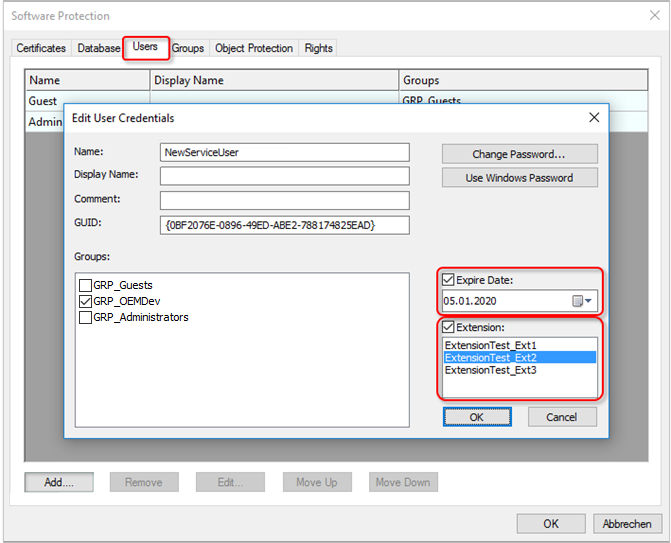Viewport: 671px width, 543px height.
Task: Click the Abbrechen button
Action: pos(627,524)
